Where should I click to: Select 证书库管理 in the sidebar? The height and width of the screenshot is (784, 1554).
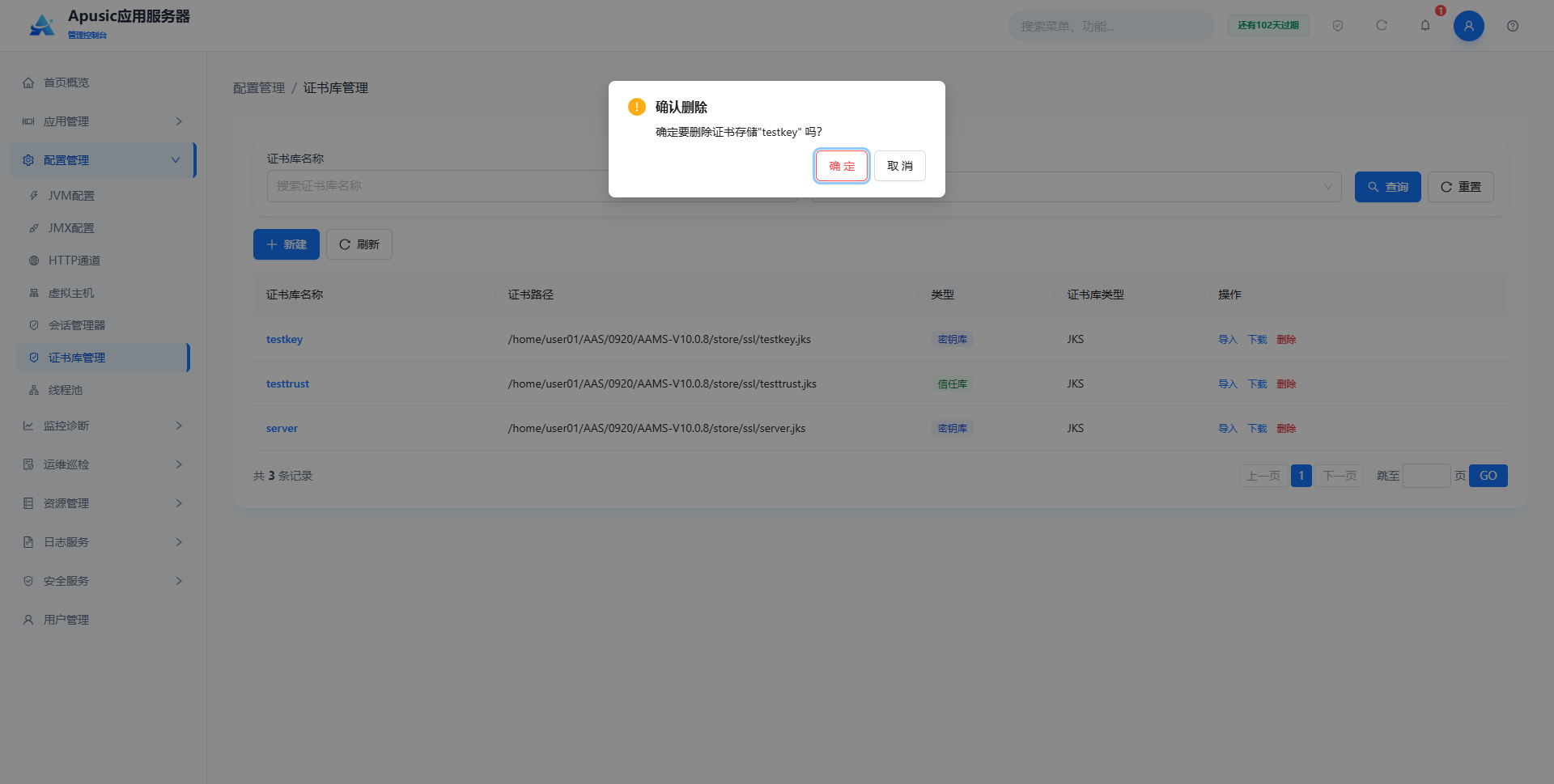[x=104, y=358]
